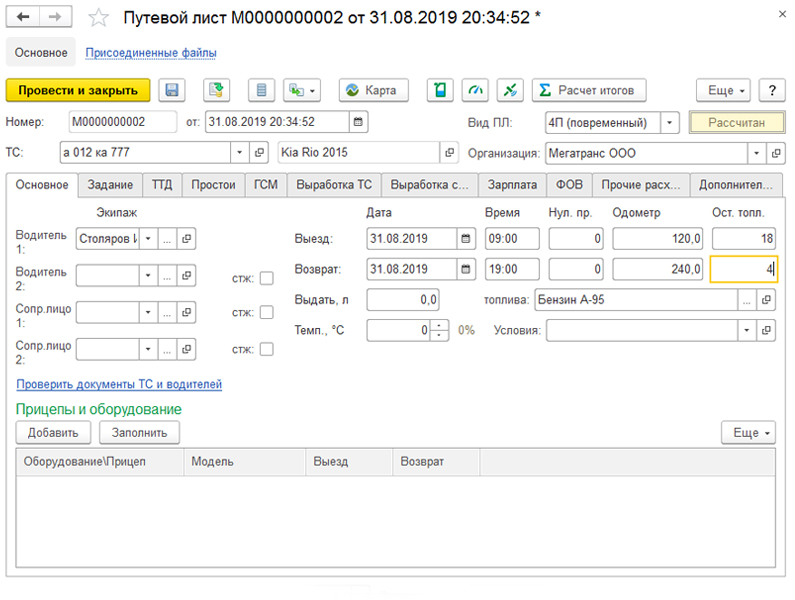Switch to the ТТД tab
The height and width of the screenshot is (600, 795).
tap(162, 185)
